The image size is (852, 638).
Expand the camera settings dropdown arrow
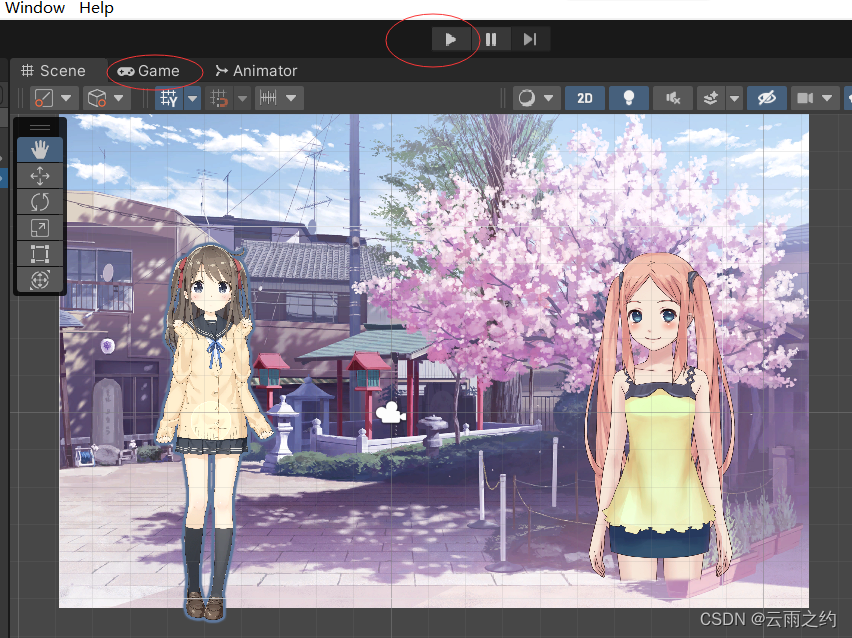point(827,98)
